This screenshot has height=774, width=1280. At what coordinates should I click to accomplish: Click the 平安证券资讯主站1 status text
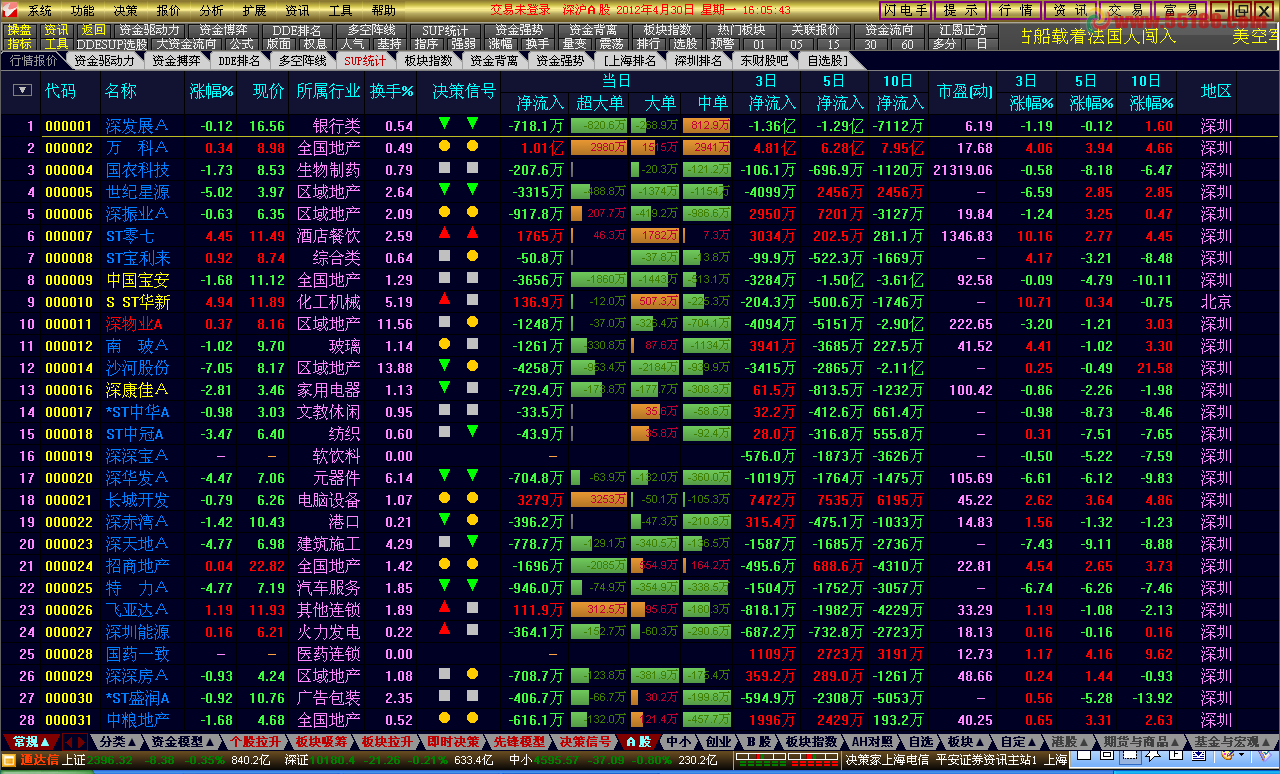[986, 760]
